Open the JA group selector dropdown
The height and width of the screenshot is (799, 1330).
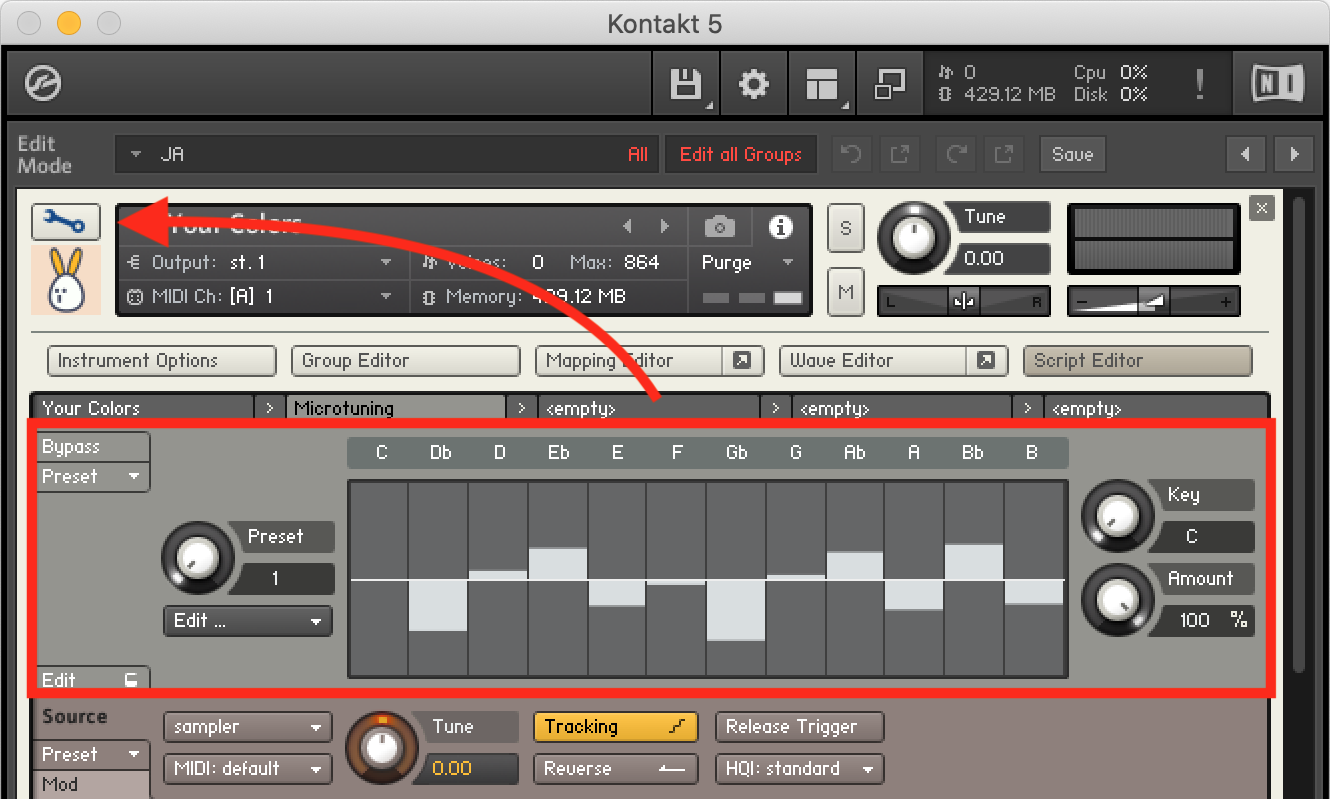(x=388, y=154)
